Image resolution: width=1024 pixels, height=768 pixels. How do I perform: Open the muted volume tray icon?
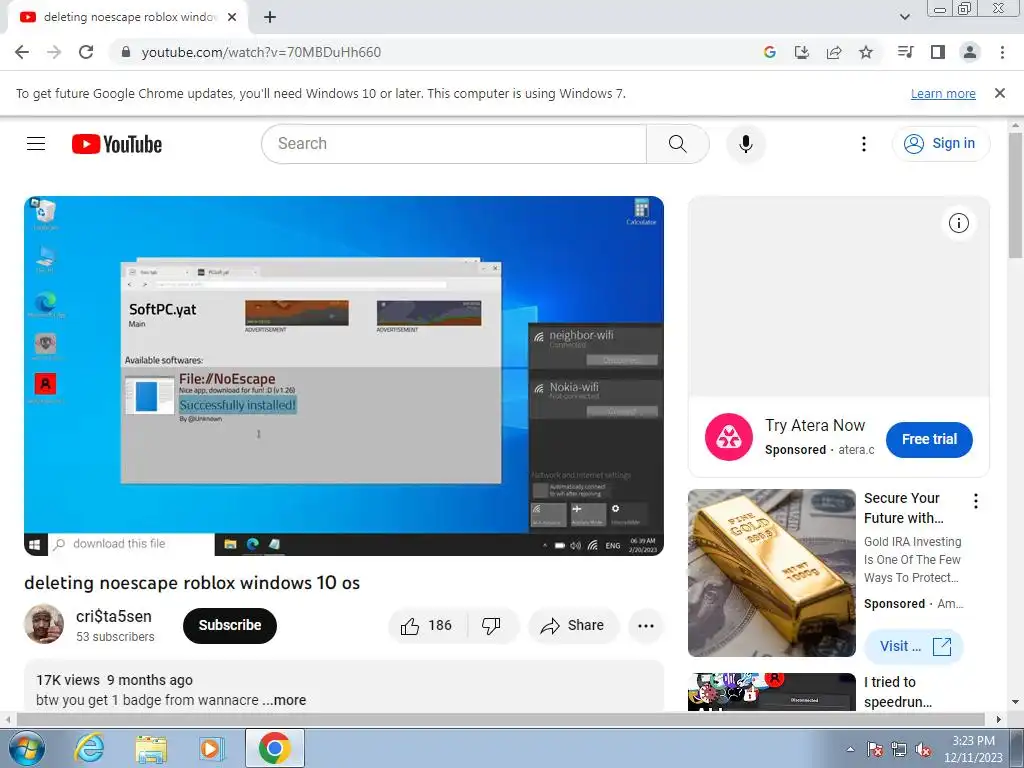click(x=923, y=750)
